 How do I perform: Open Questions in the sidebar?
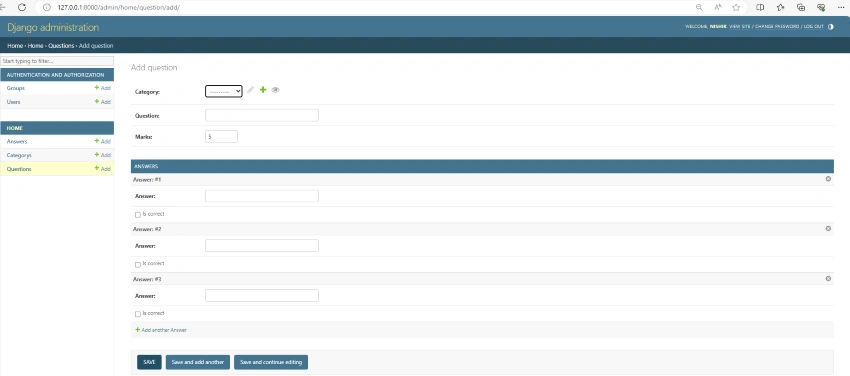pyautogui.click(x=19, y=169)
